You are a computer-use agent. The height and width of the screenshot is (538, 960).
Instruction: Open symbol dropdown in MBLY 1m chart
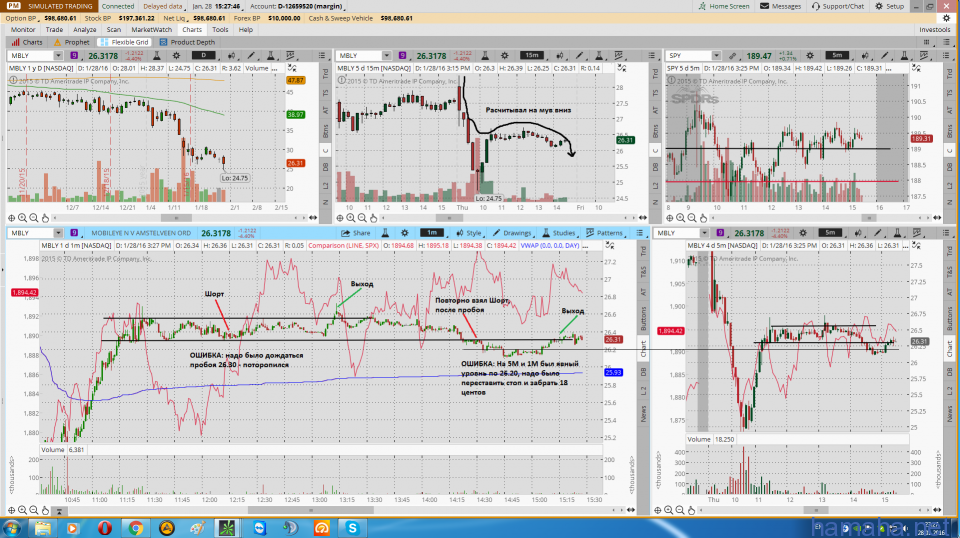(58, 233)
